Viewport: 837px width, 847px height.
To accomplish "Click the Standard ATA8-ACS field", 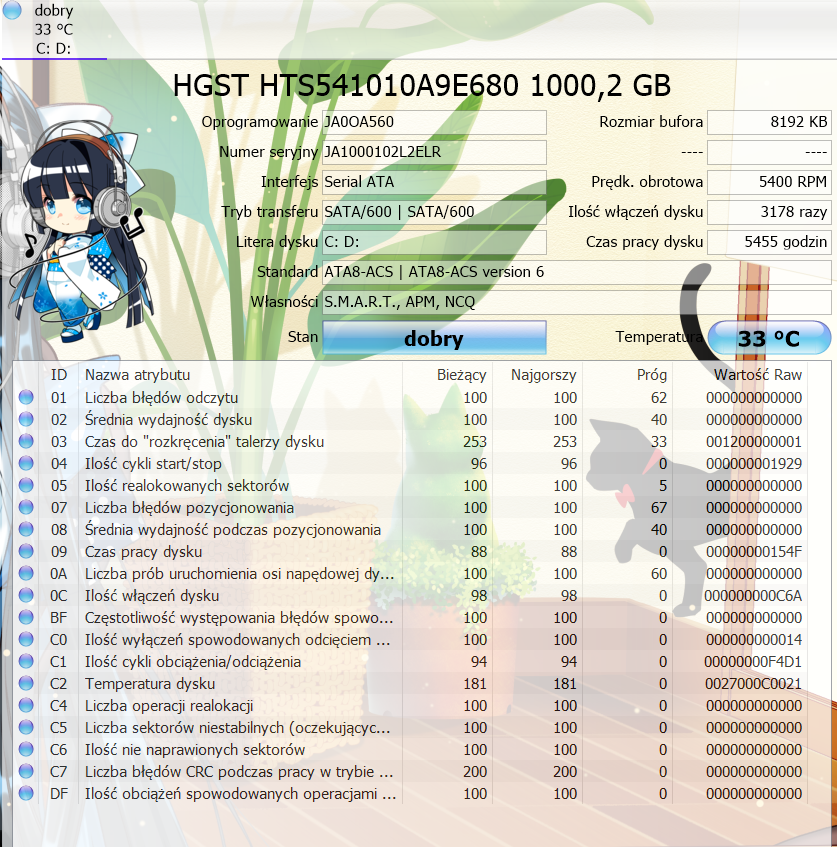I will coord(577,272).
